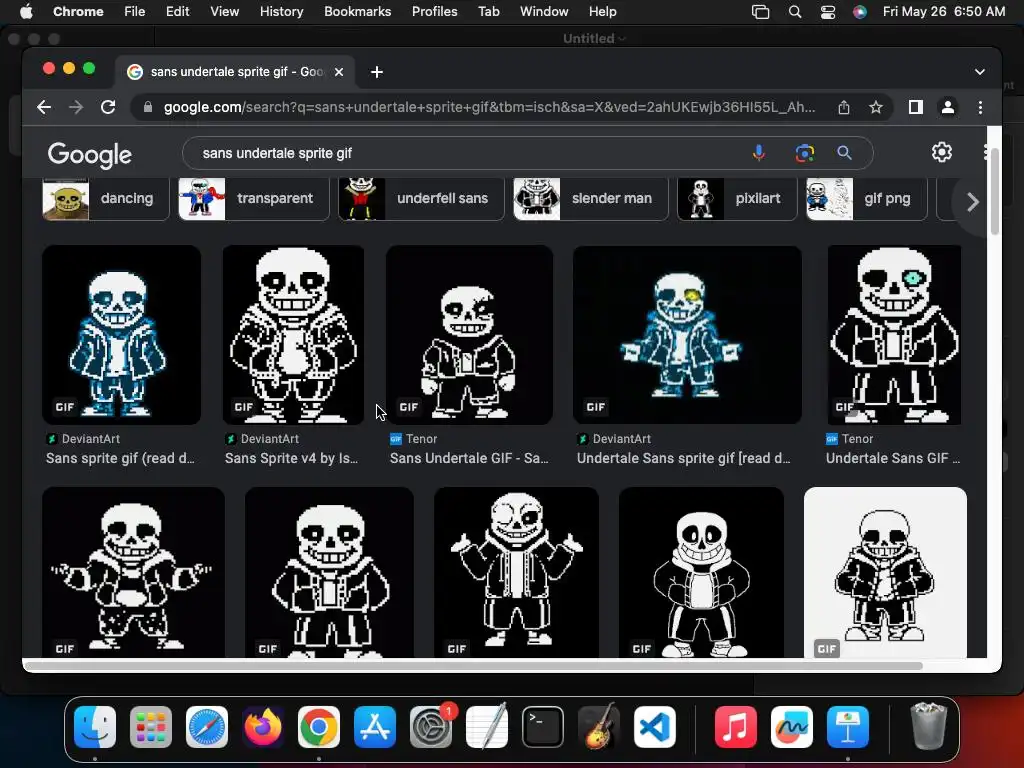Open the Window menu
The width and height of the screenshot is (1024, 768).
[544, 12]
